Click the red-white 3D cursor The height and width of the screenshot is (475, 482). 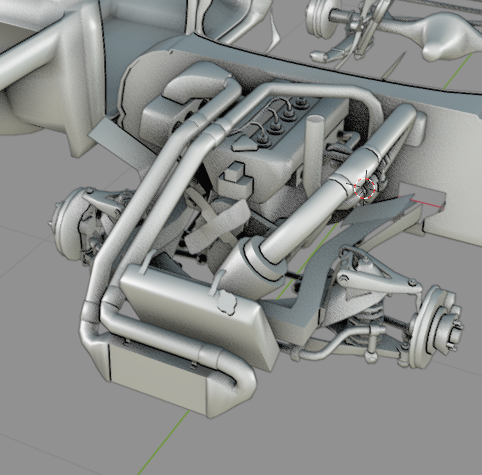pyautogui.click(x=365, y=188)
